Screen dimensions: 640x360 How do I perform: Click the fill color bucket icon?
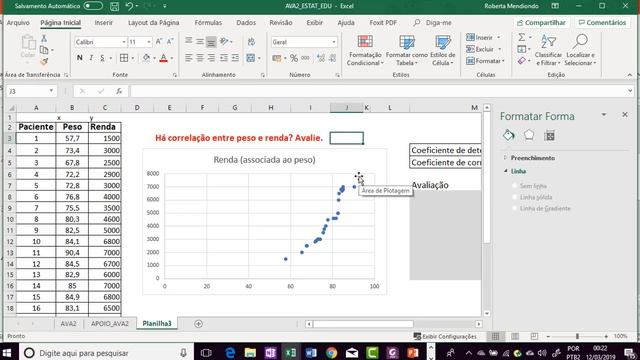pos(146,58)
